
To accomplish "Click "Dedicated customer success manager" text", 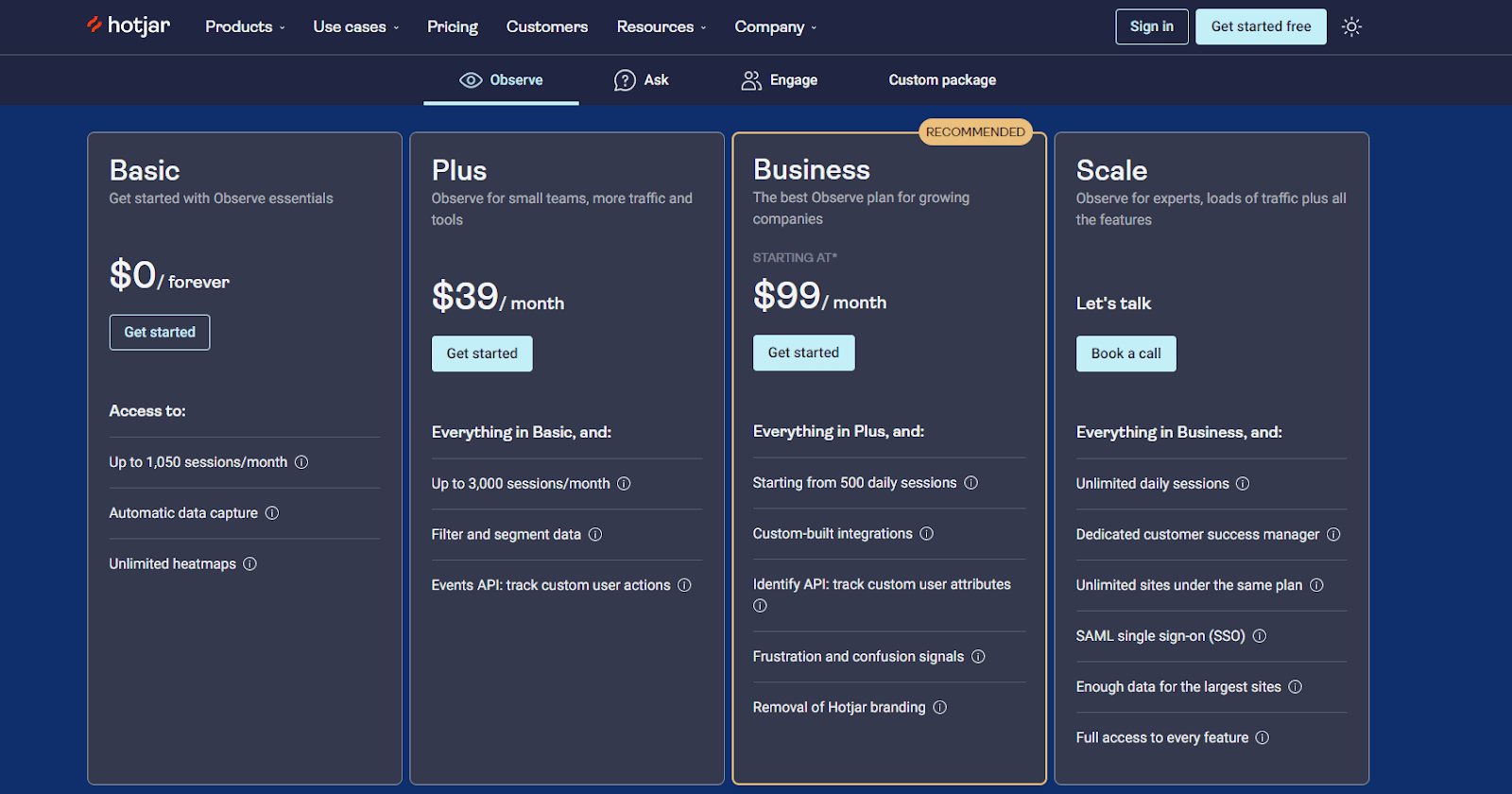I will [x=1197, y=535].
